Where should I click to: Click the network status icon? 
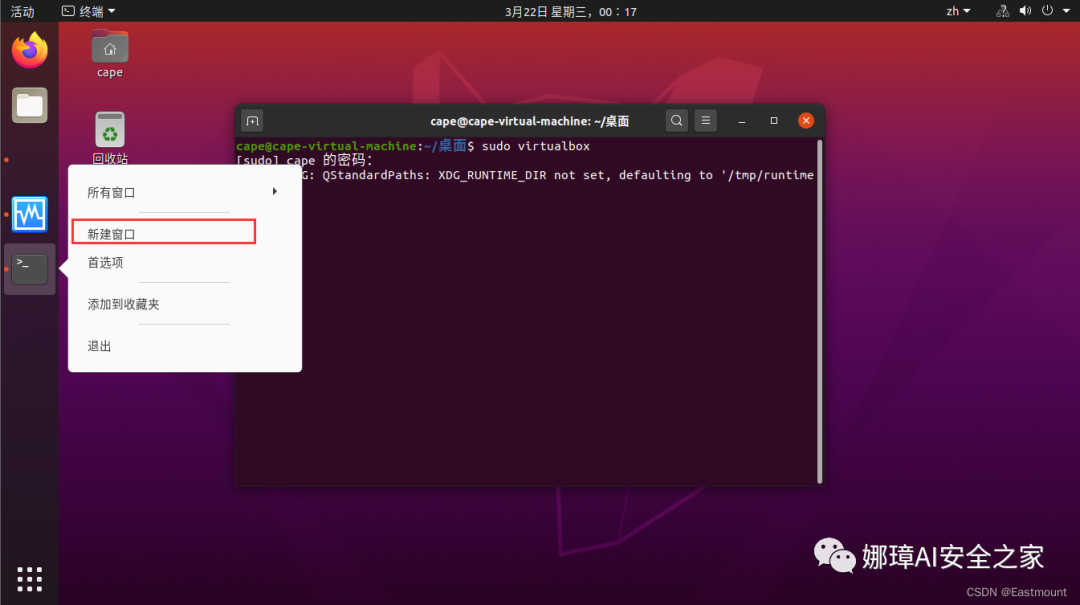pyautogui.click(x=1002, y=11)
